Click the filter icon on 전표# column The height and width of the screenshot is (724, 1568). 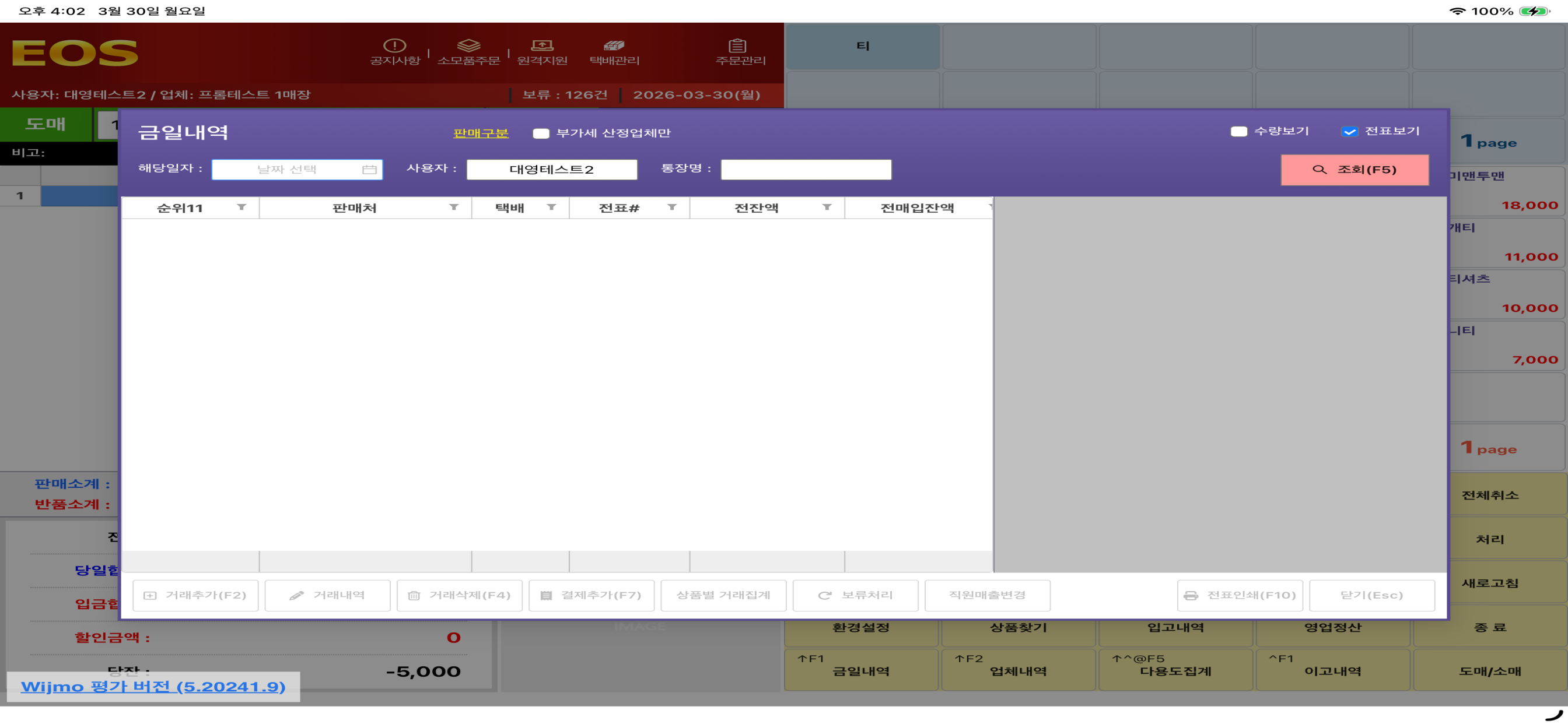coord(672,208)
